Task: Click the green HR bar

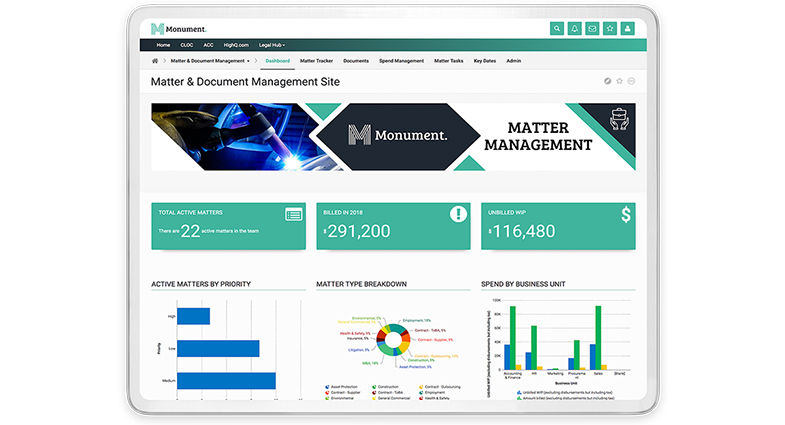Action: click(534, 348)
